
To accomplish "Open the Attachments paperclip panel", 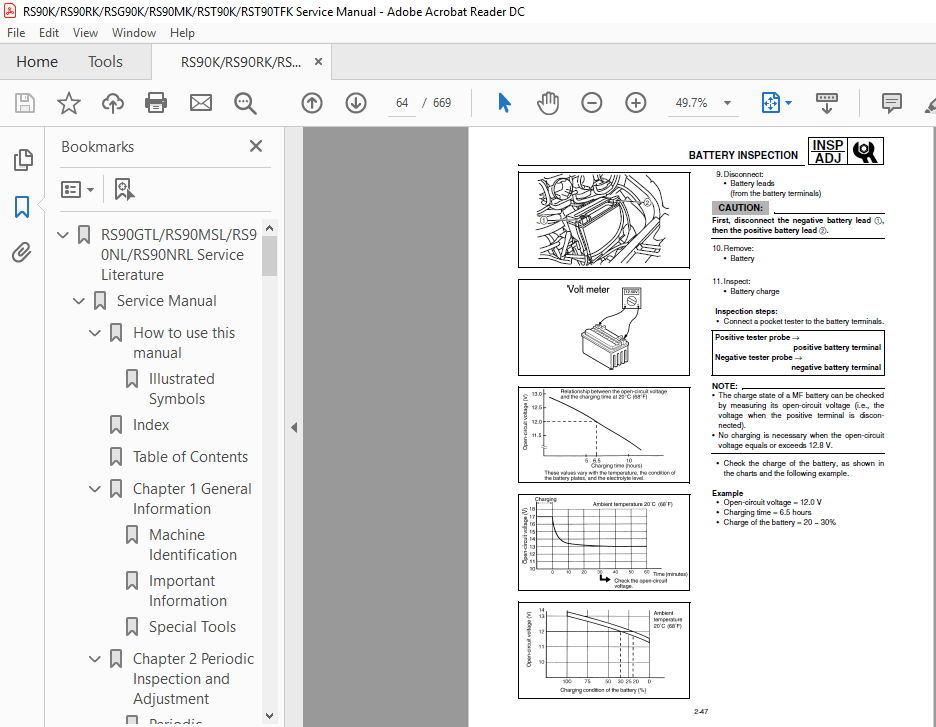I will pyautogui.click(x=21, y=252).
